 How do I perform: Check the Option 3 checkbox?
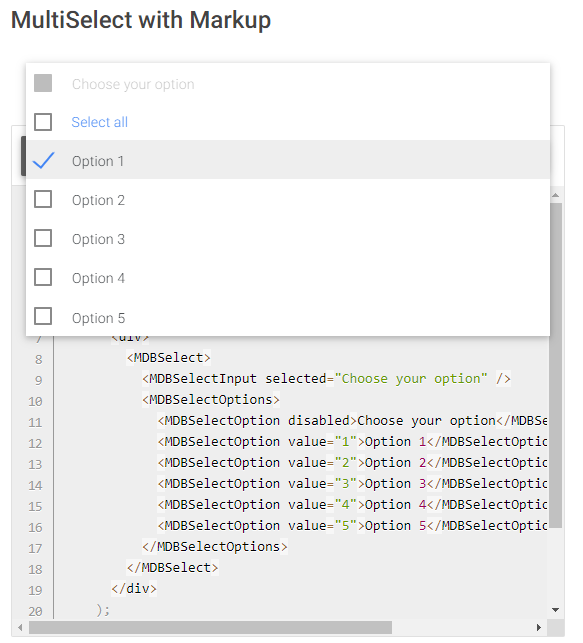[43, 238]
